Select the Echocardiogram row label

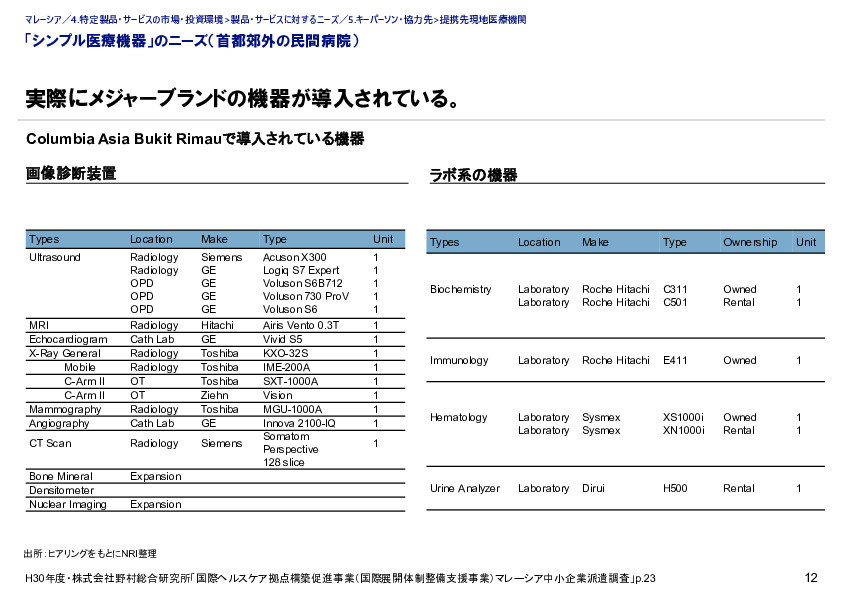[68, 339]
